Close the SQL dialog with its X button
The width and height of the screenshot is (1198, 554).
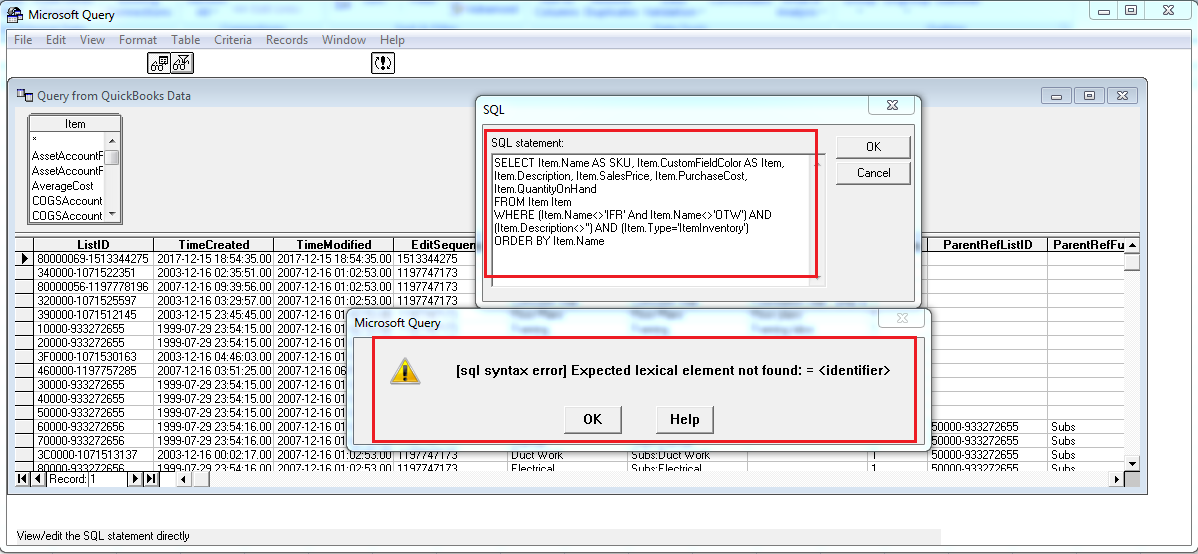tap(894, 107)
